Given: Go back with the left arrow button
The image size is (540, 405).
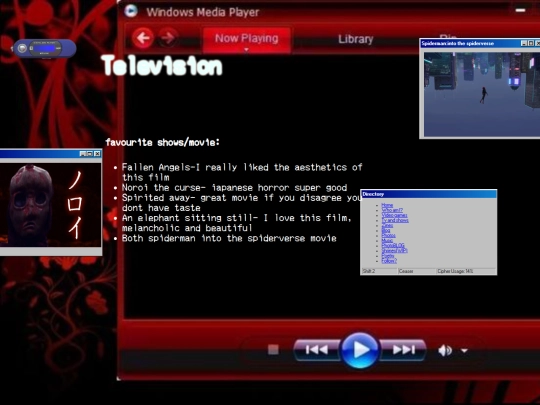Looking at the screenshot, I should [x=143, y=38].
